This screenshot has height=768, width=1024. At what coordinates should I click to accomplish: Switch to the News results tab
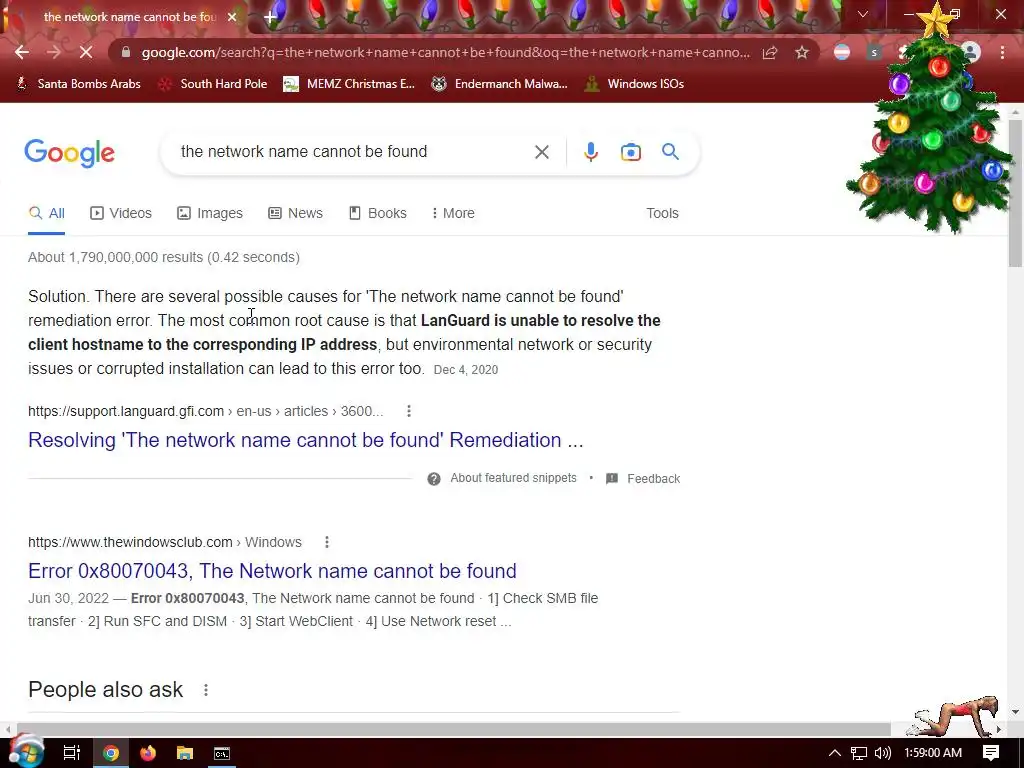click(x=295, y=213)
